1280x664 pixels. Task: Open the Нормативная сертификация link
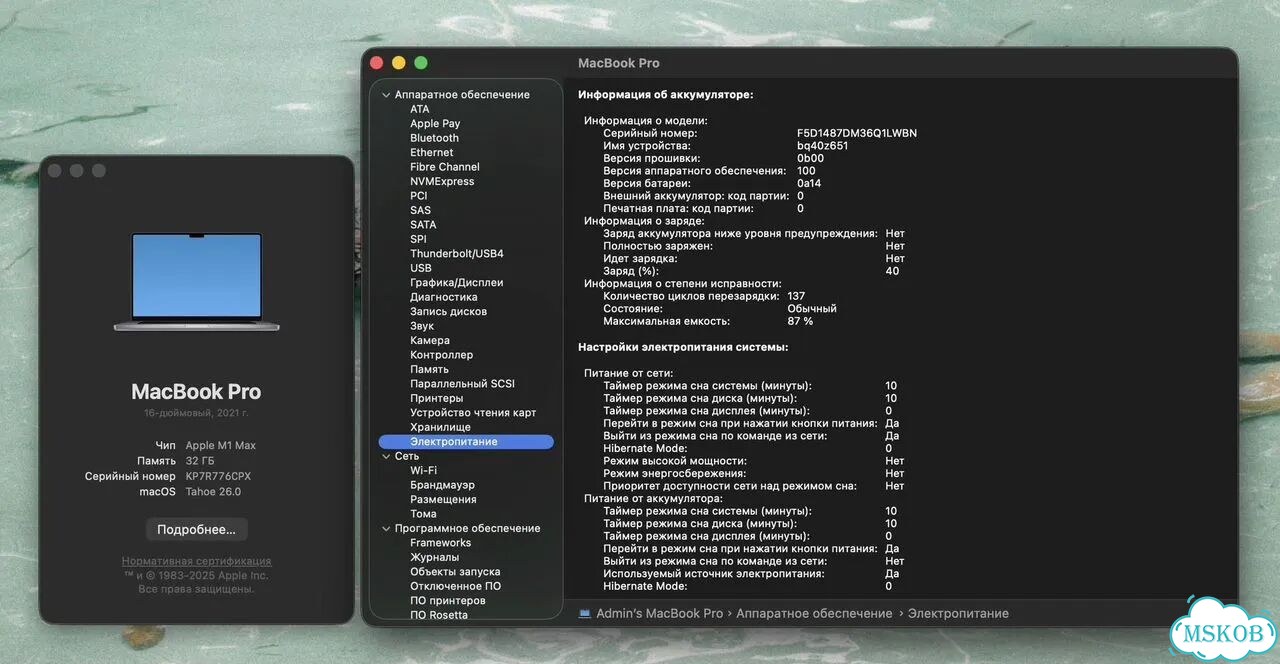coord(196,562)
